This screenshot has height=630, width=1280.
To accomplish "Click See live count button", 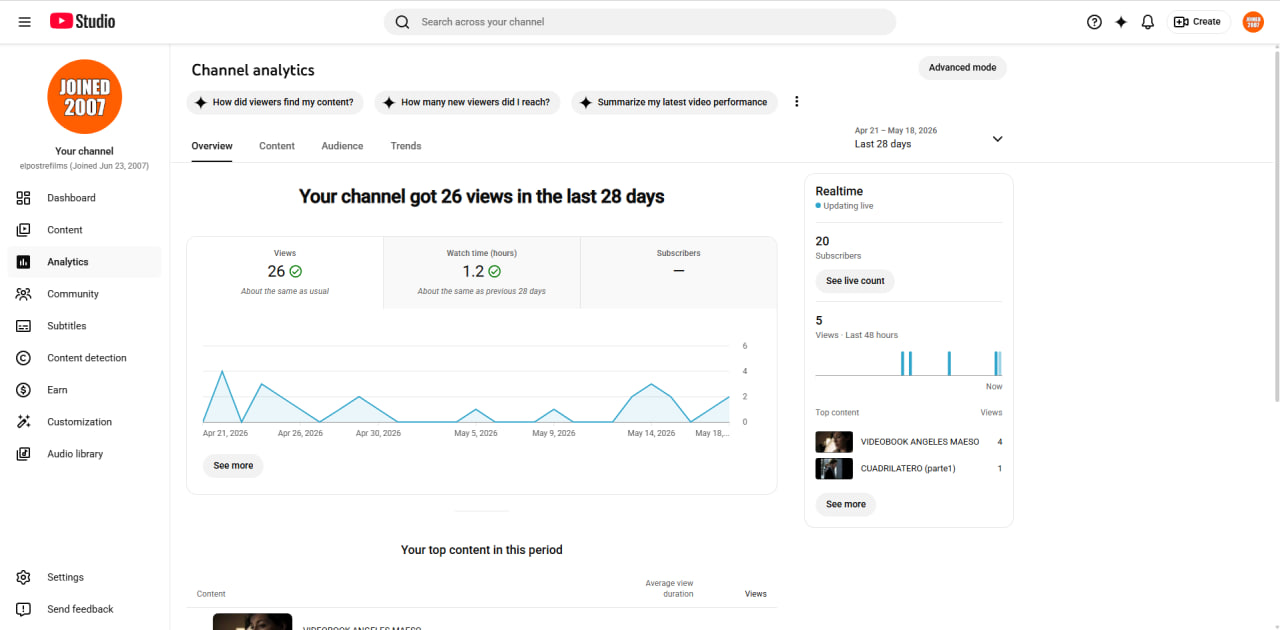I will point(855,281).
